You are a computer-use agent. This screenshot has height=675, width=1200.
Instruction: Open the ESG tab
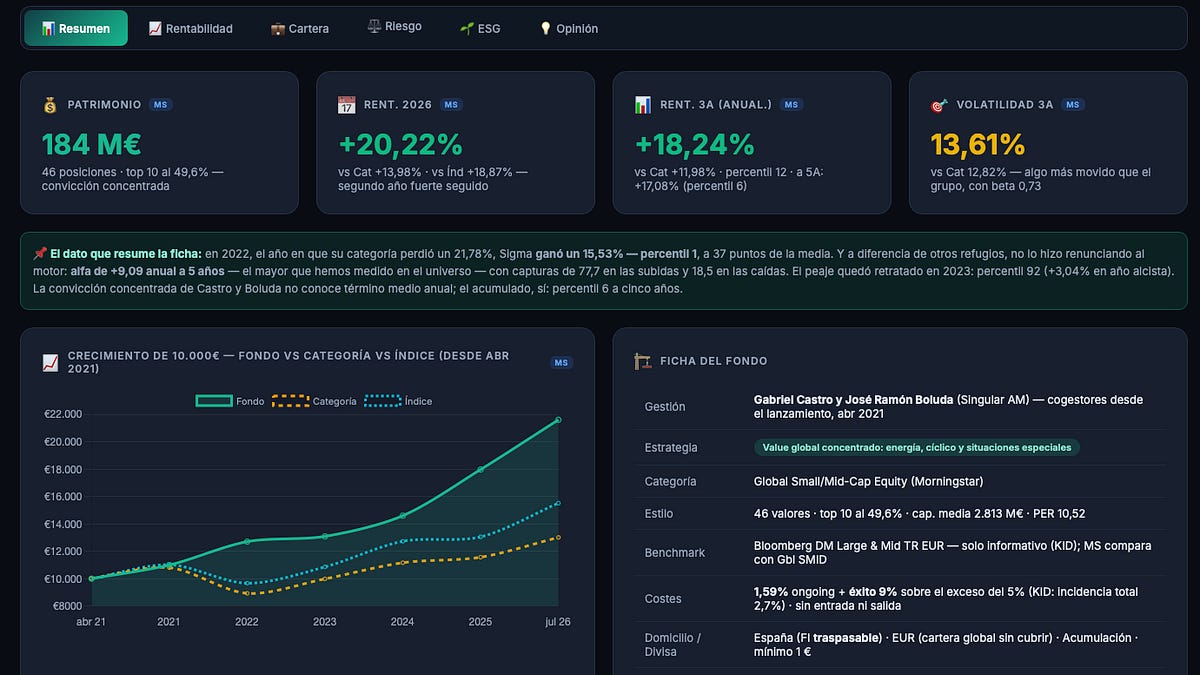click(x=480, y=28)
